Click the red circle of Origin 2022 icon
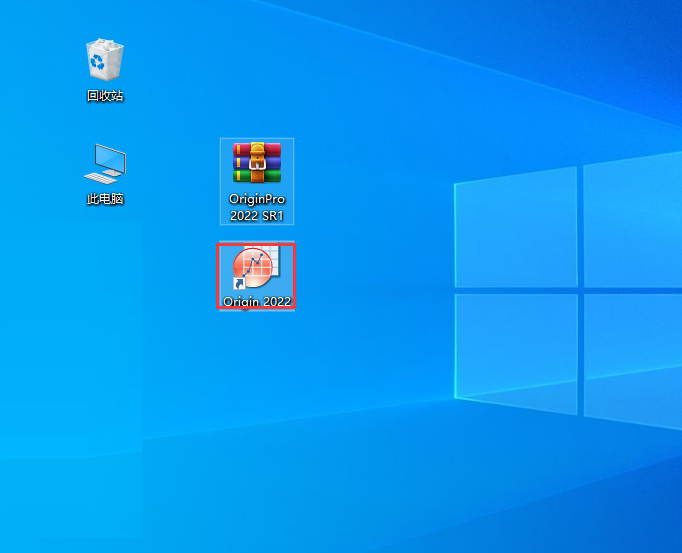 (x=246, y=270)
